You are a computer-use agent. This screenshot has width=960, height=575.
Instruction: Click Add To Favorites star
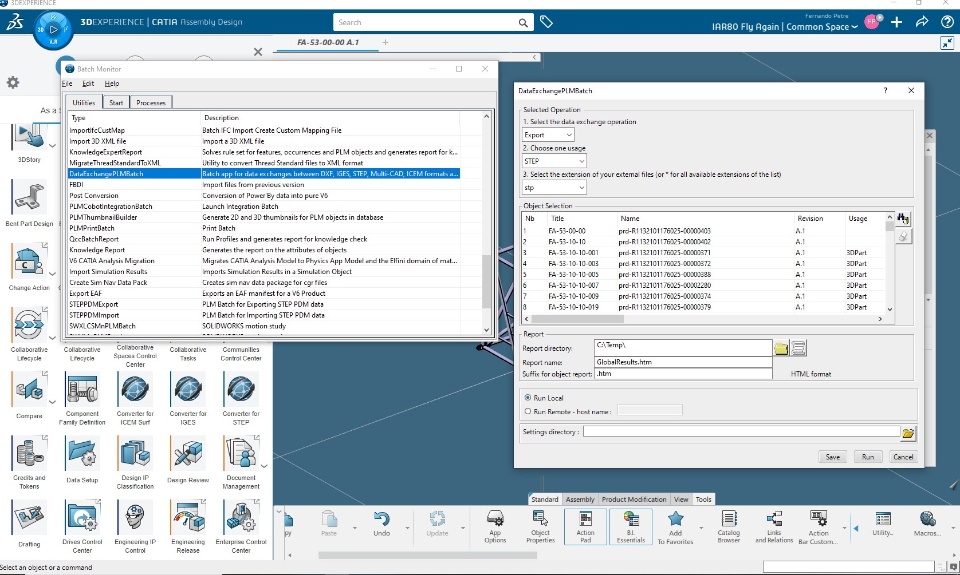tap(675, 527)
